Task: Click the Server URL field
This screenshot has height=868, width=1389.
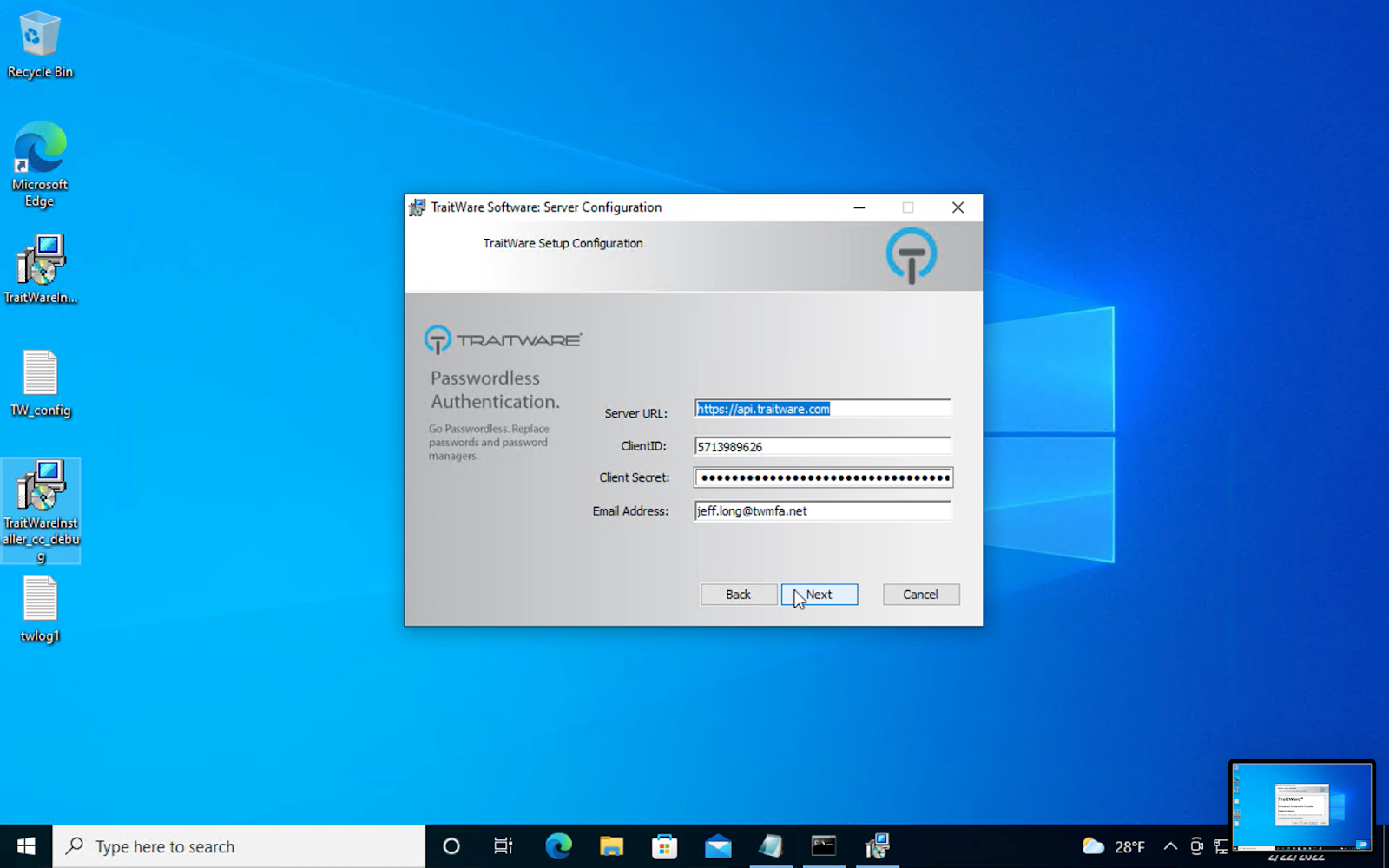Action: click(x=822, y=409)
